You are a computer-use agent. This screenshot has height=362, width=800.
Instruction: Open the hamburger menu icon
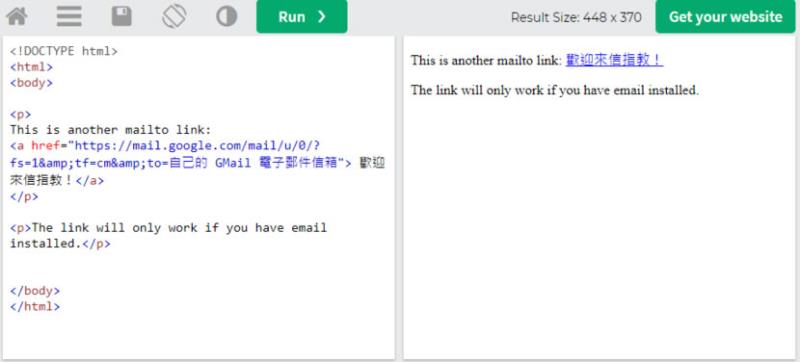(69, 16)
